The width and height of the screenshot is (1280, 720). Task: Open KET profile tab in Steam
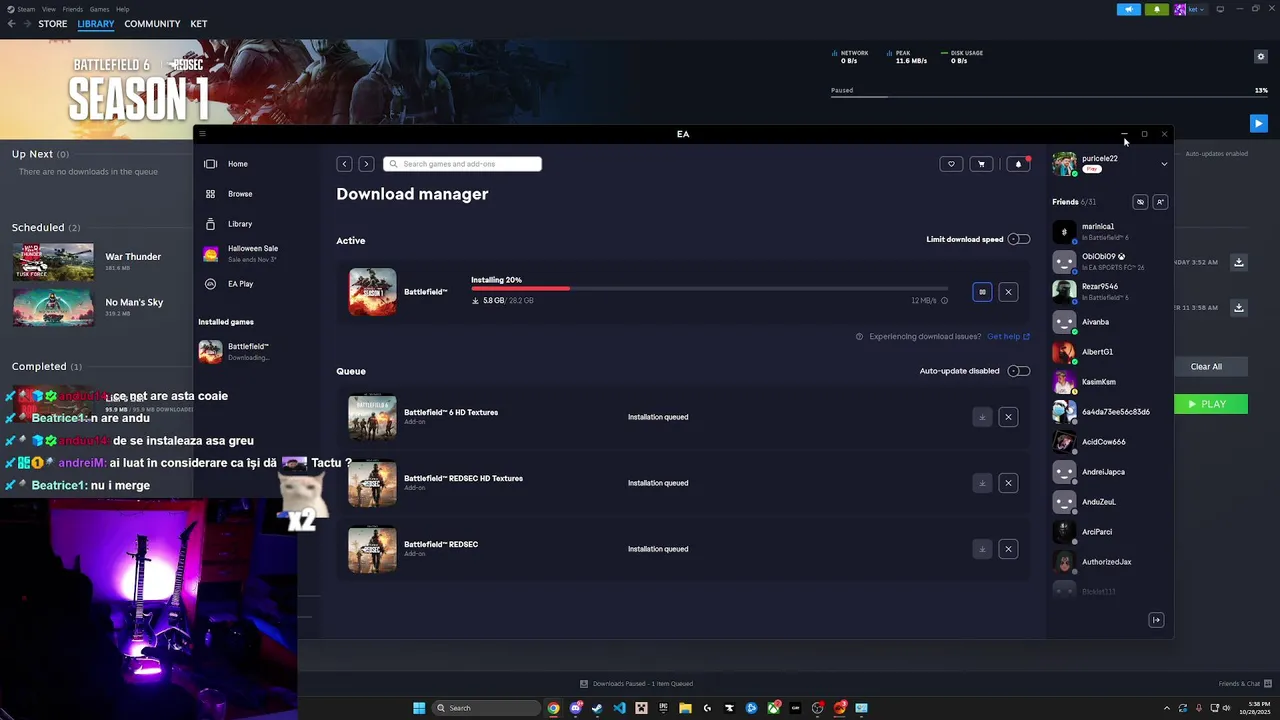point(199,24)
